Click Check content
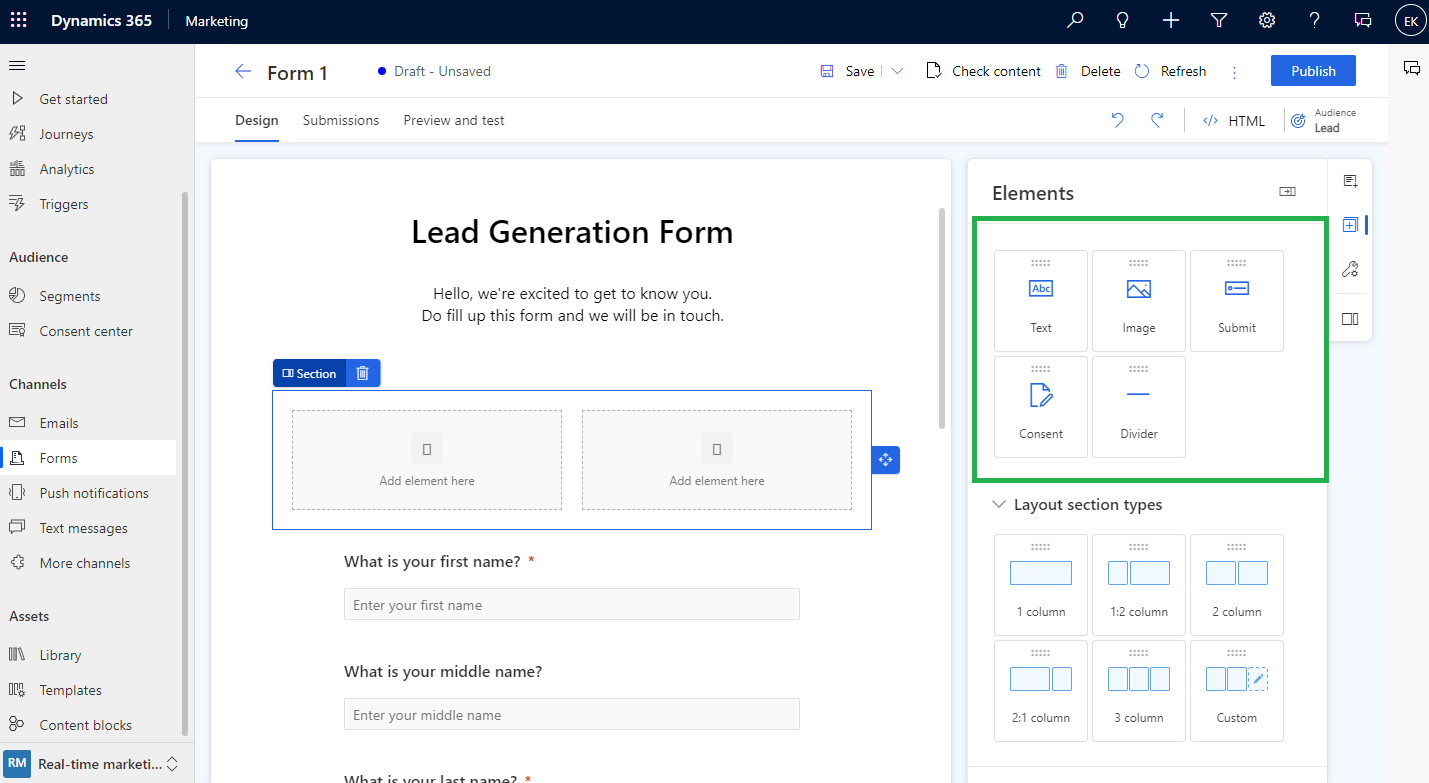 point(984,71)
